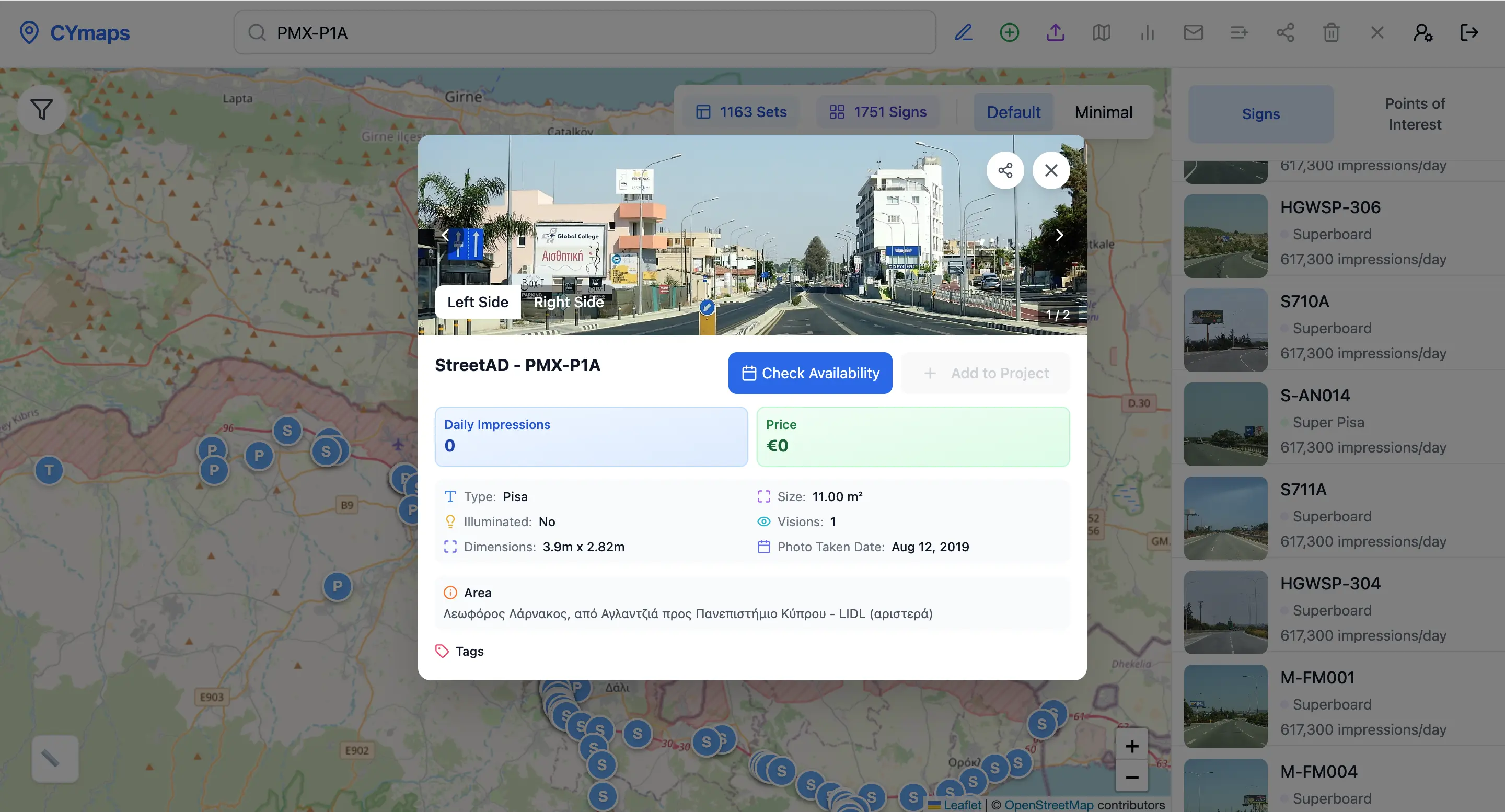
Task: Switch to Points of Interest tab
Action: pos(1415,114)
